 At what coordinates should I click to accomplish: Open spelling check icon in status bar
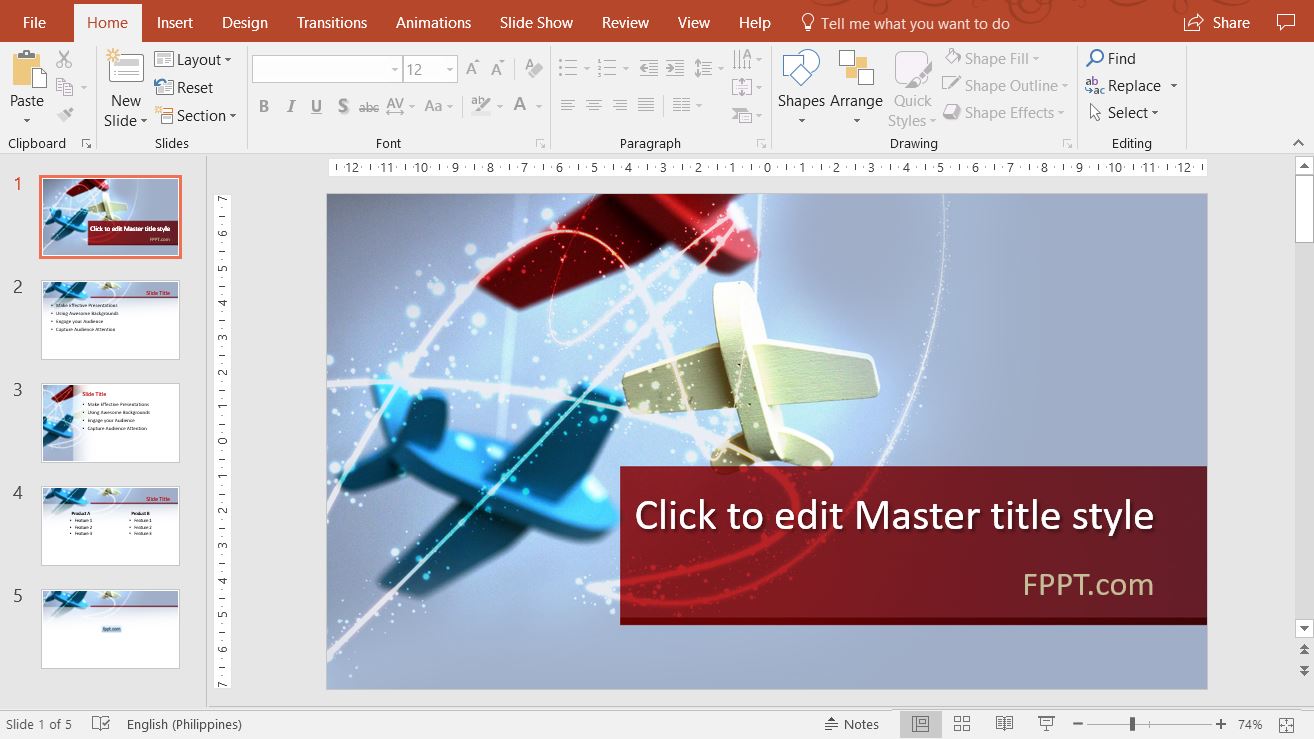coord(101,723)
